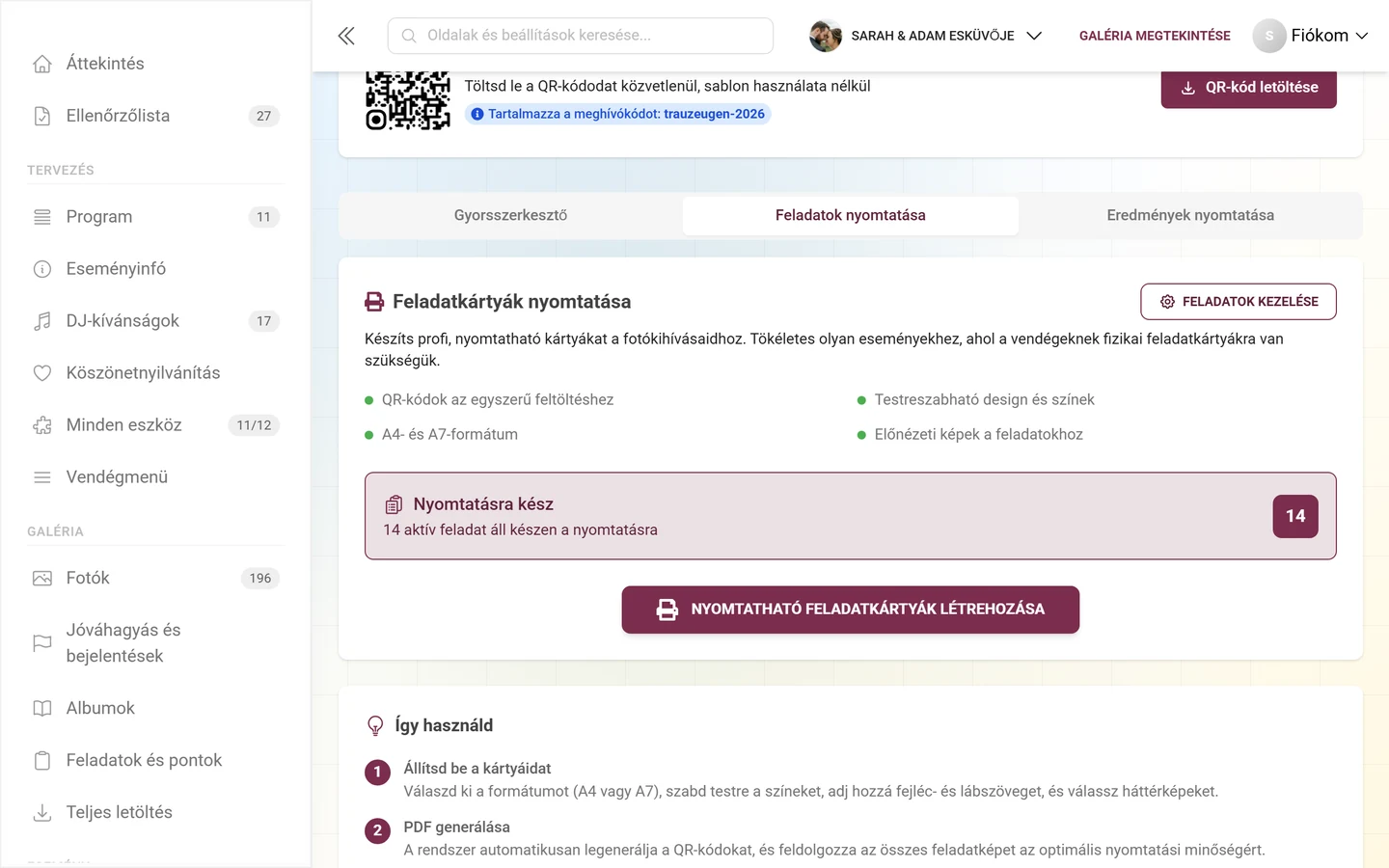
Task: Open the Sarah & Adam Esküvője event dropdown
Action: point(926,36)
